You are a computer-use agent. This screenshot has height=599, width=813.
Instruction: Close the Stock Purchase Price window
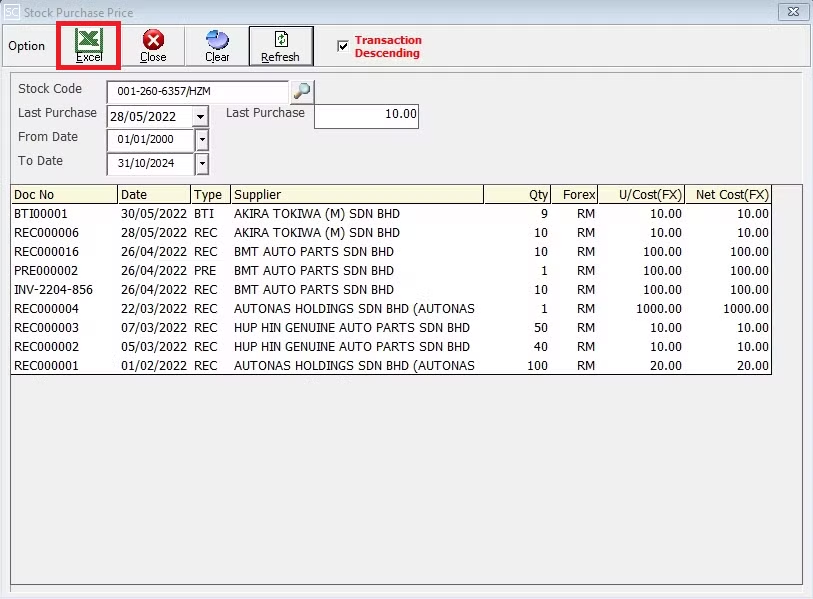point(793,12)
